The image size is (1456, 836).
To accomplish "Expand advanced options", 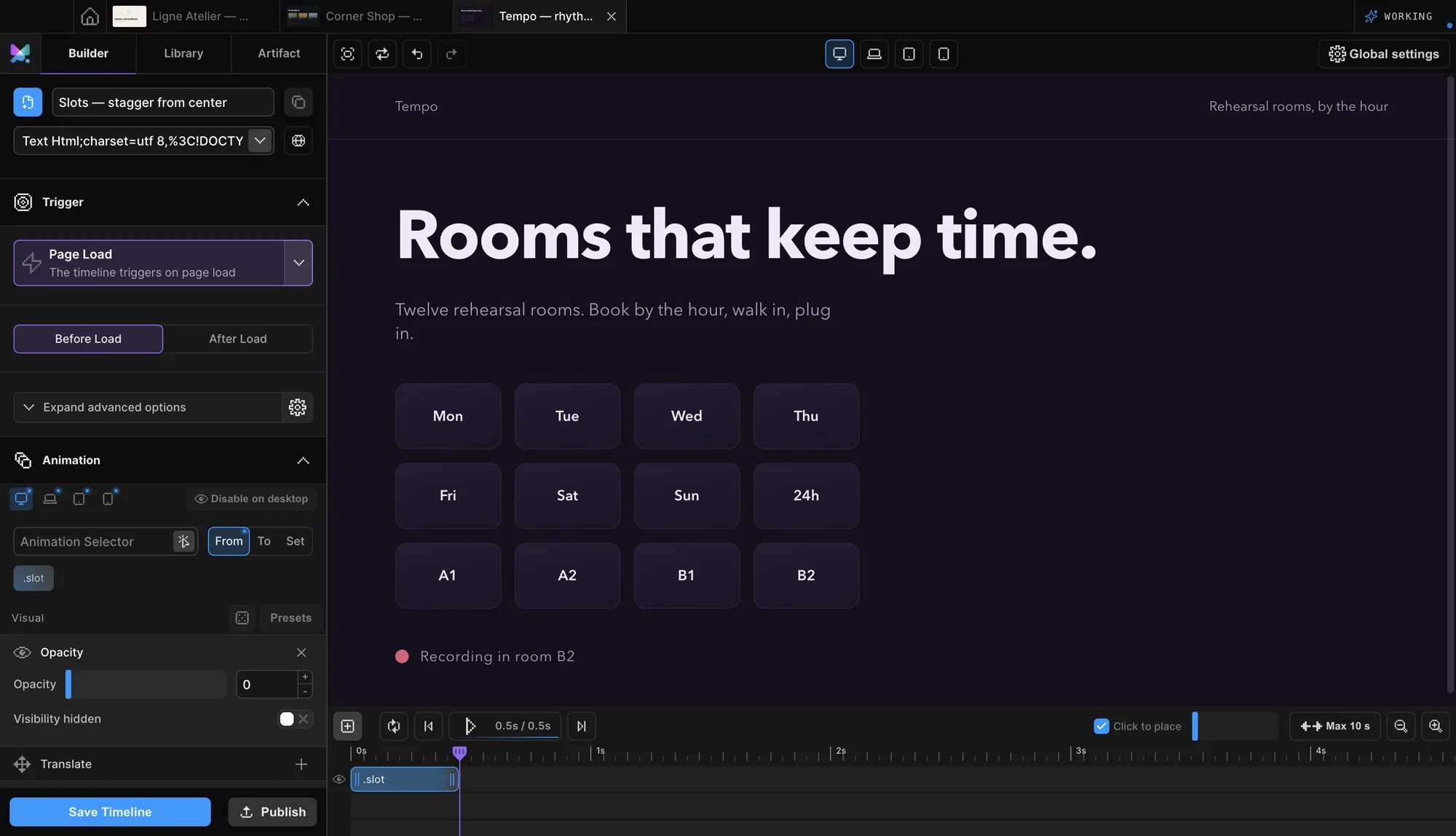I will [x=148, y=407].
